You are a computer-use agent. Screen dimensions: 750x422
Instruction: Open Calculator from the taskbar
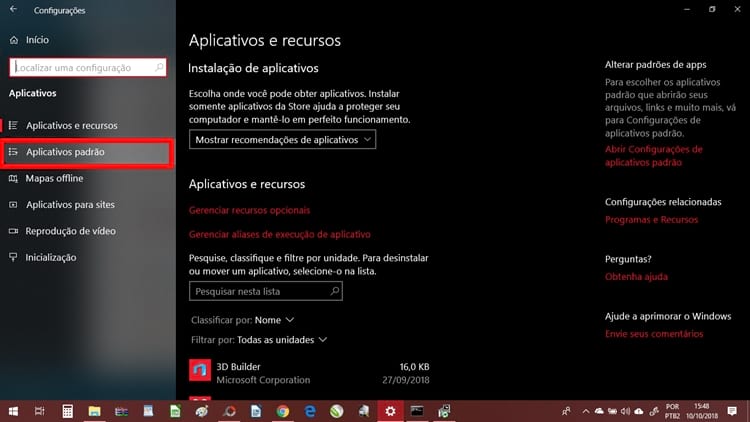pos(67,411)
